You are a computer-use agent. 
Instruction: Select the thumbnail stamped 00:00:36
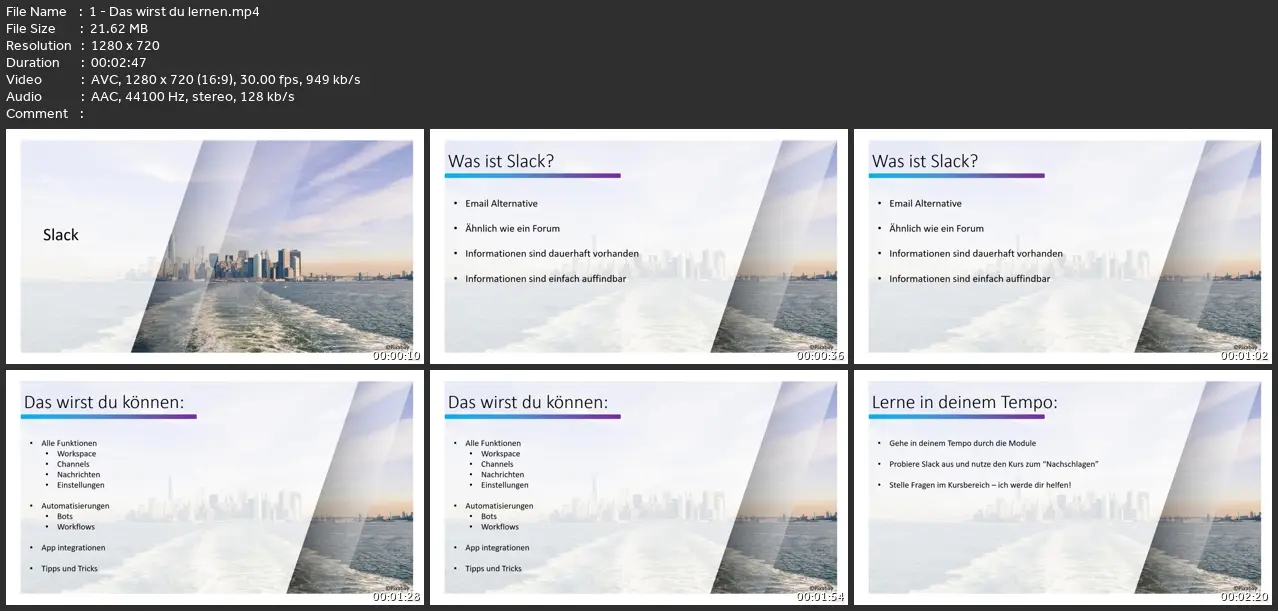pyautogui.click(x=639, y=246)
